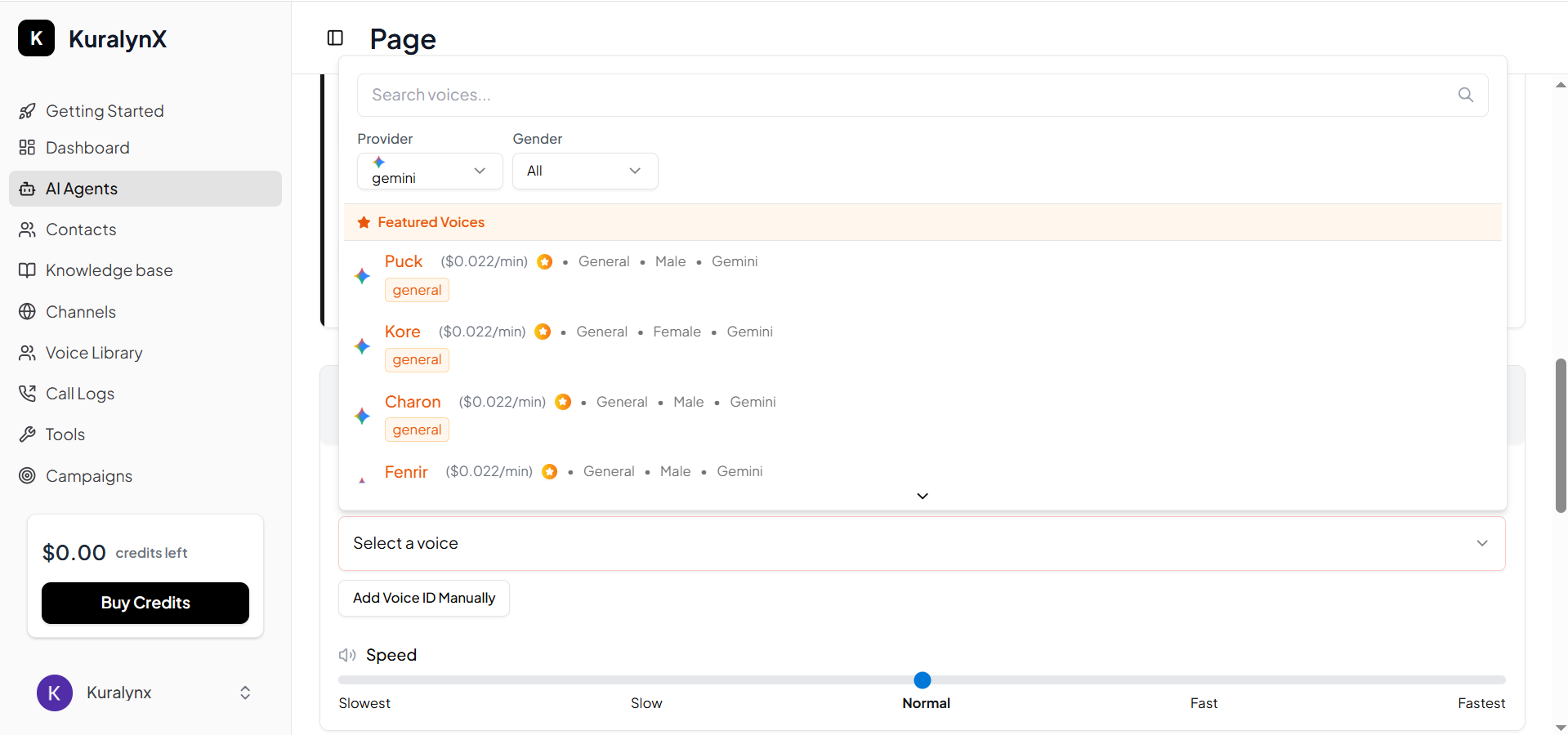Click the featured star next to Puck
Viewport: 1568px width, 735px height.
(544, 261)
